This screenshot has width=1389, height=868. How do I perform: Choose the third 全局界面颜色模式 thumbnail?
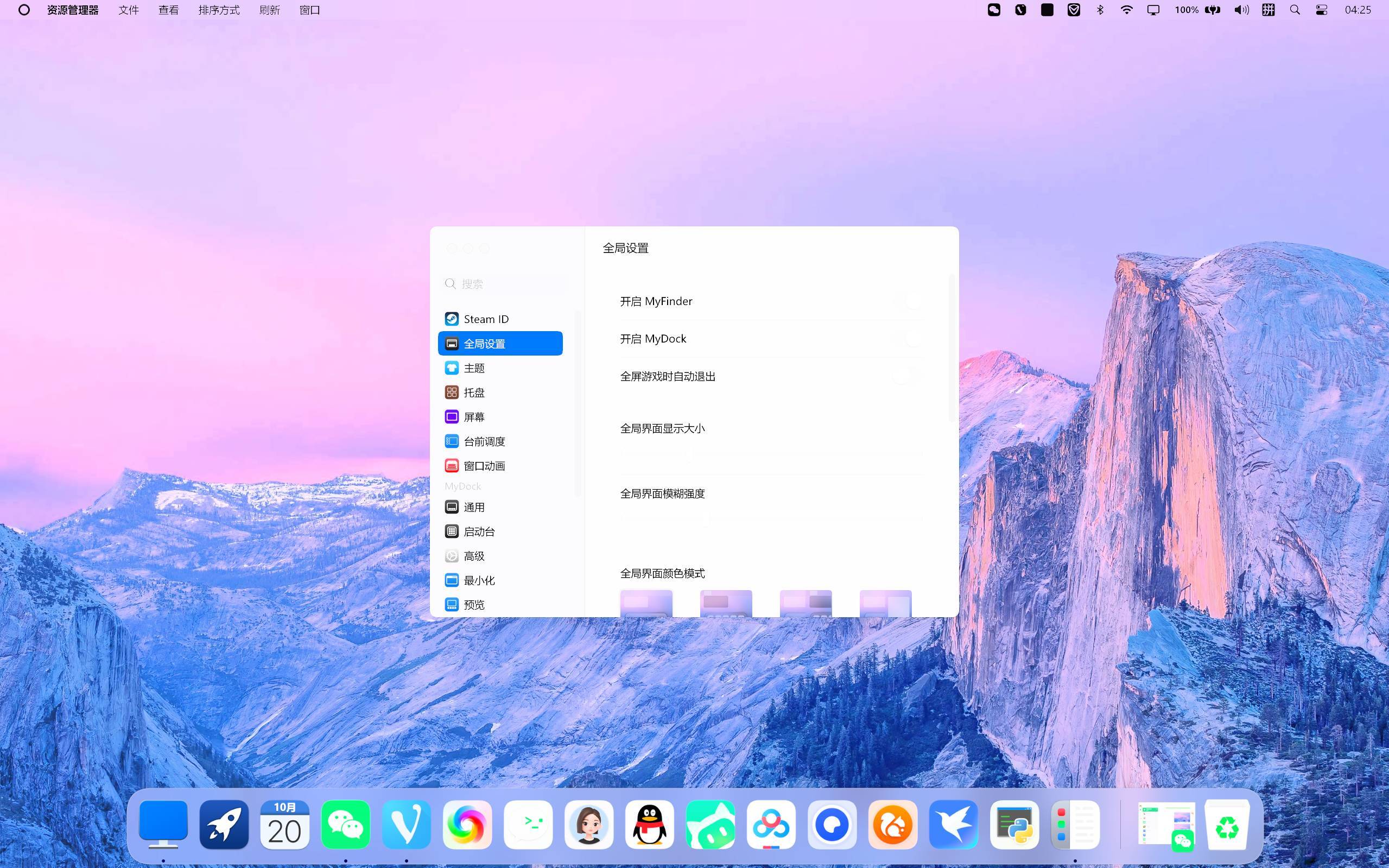point(806,603)
